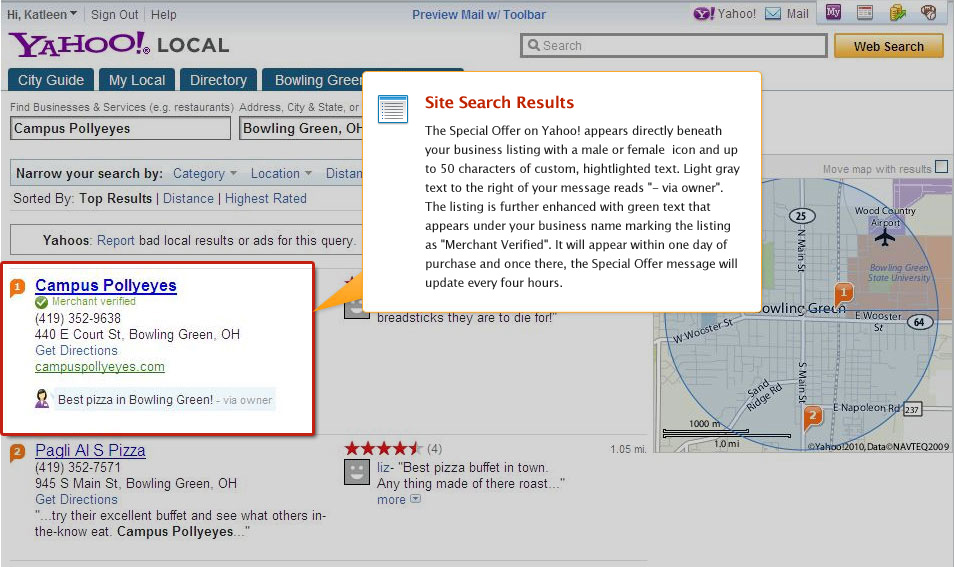This screenshot has height=567, width=954.
Task: Click the globe icon in top toolbar
Action: (928, 12)
